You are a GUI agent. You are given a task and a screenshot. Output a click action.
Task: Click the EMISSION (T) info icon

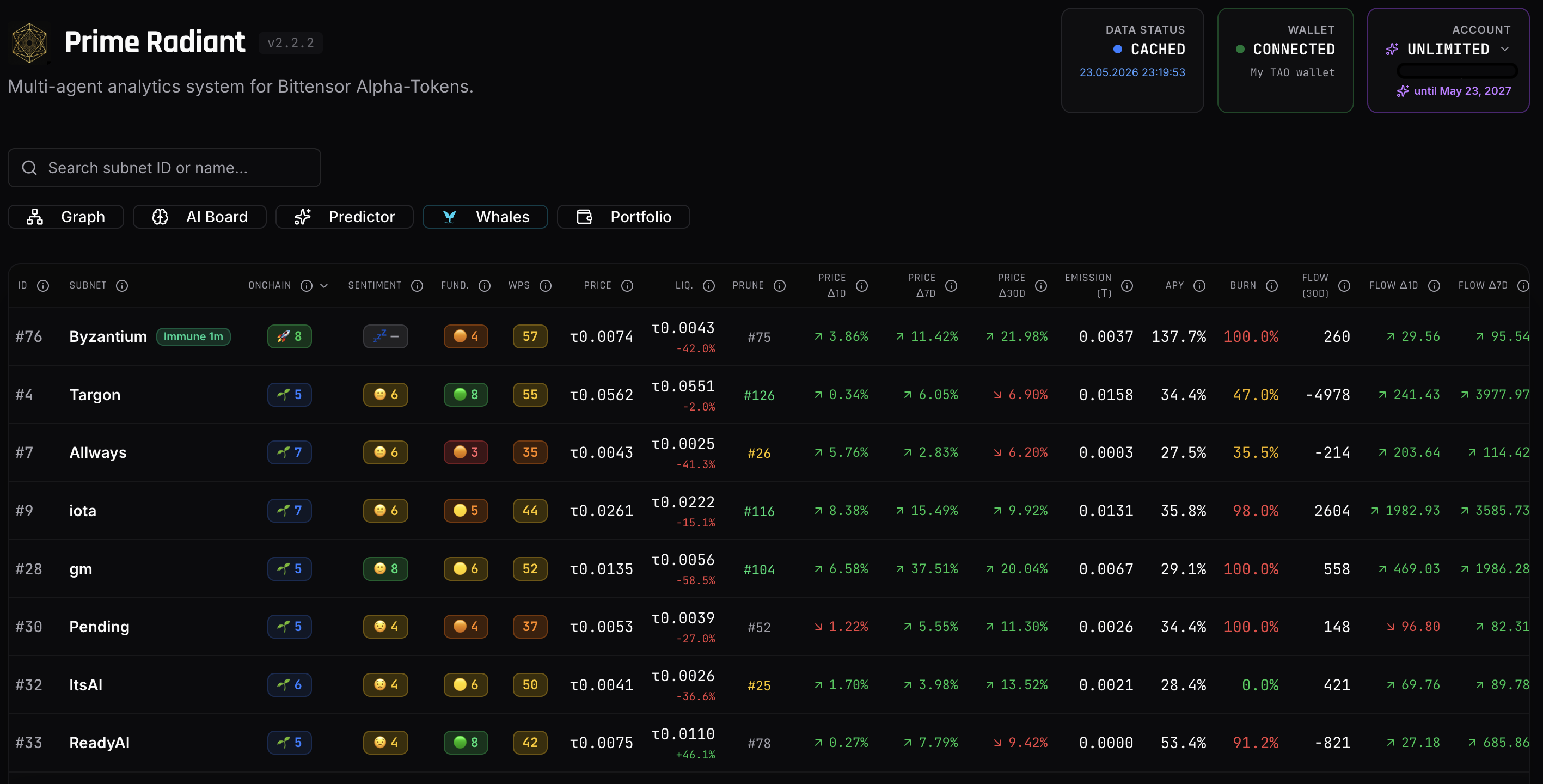[x=1126, y=286]
